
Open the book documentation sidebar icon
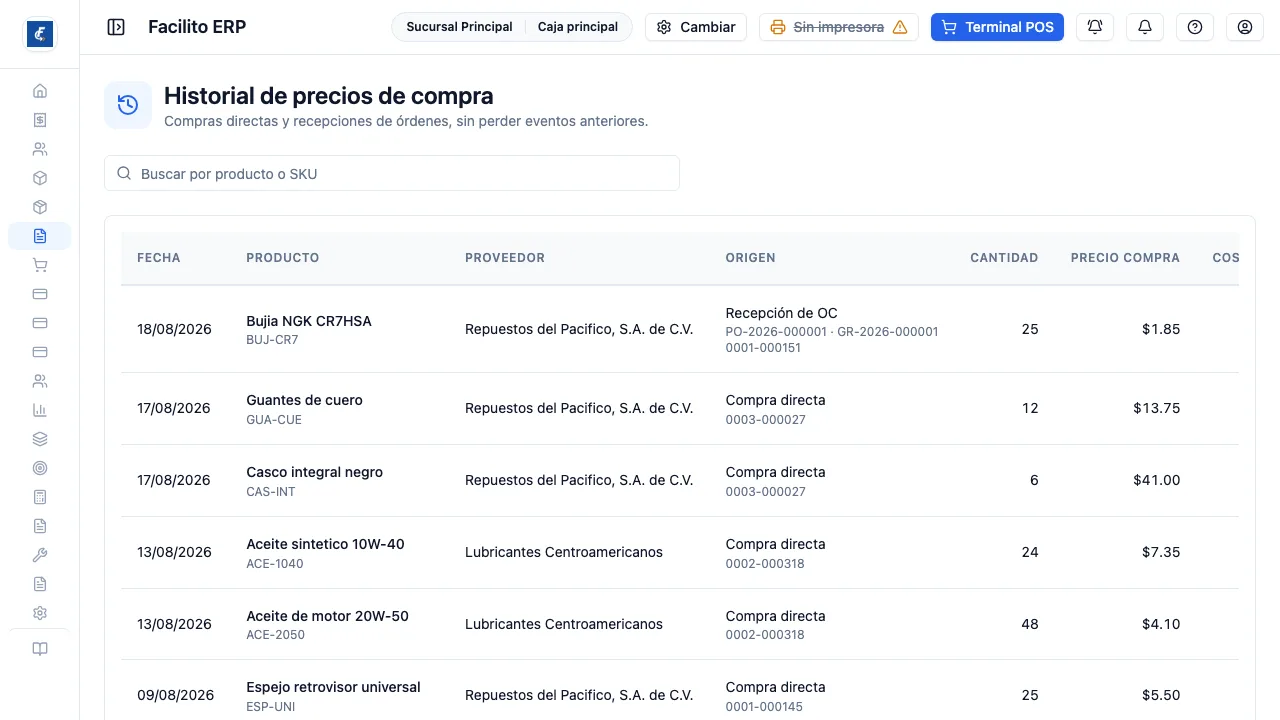(40, 649)
